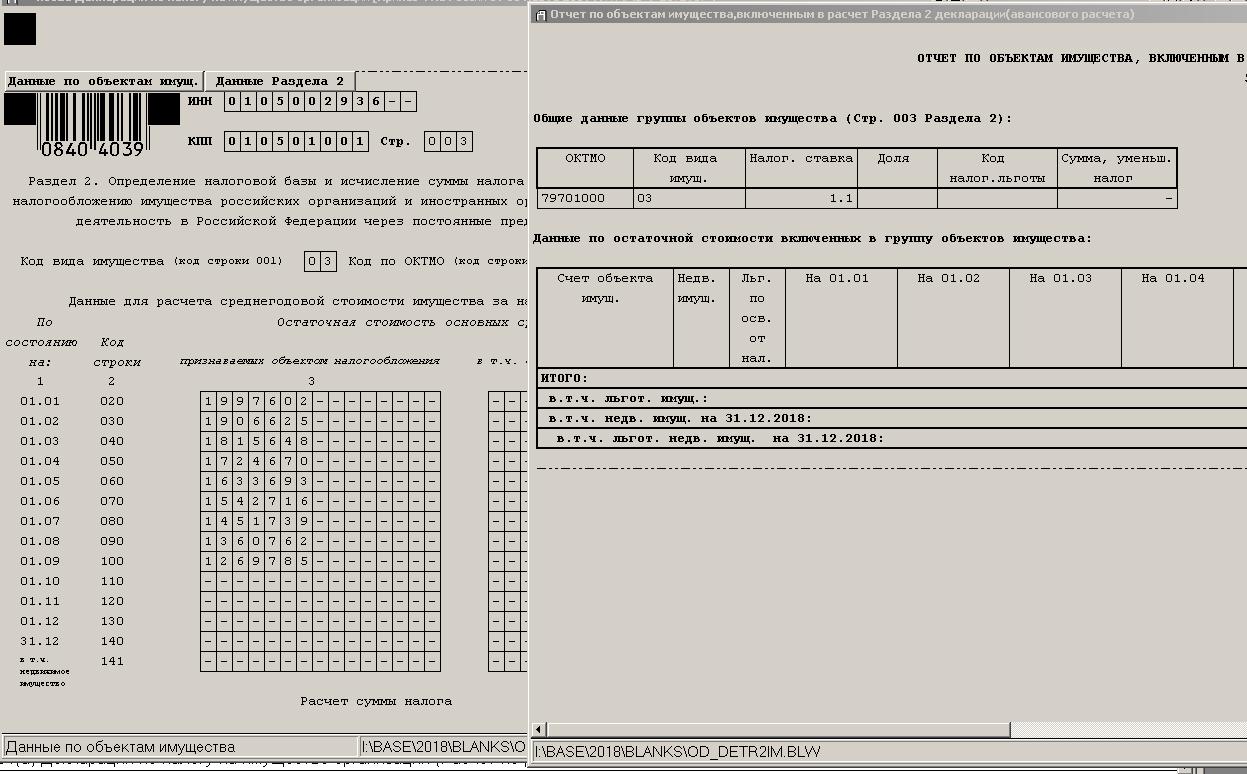1247x774 pixels.
Task: Select value 1451739 in row 080
Action: (320, 521)
